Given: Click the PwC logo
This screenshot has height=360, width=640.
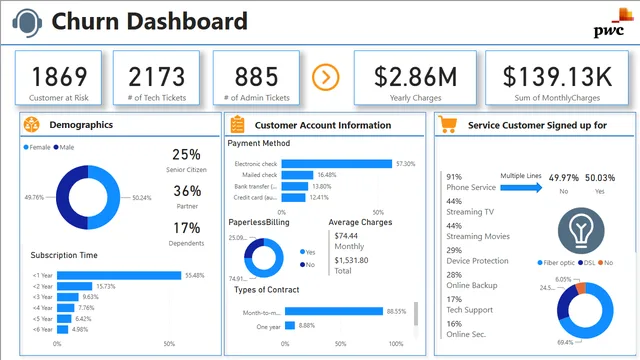Looking at the screenshot, I should pos(612,23).
